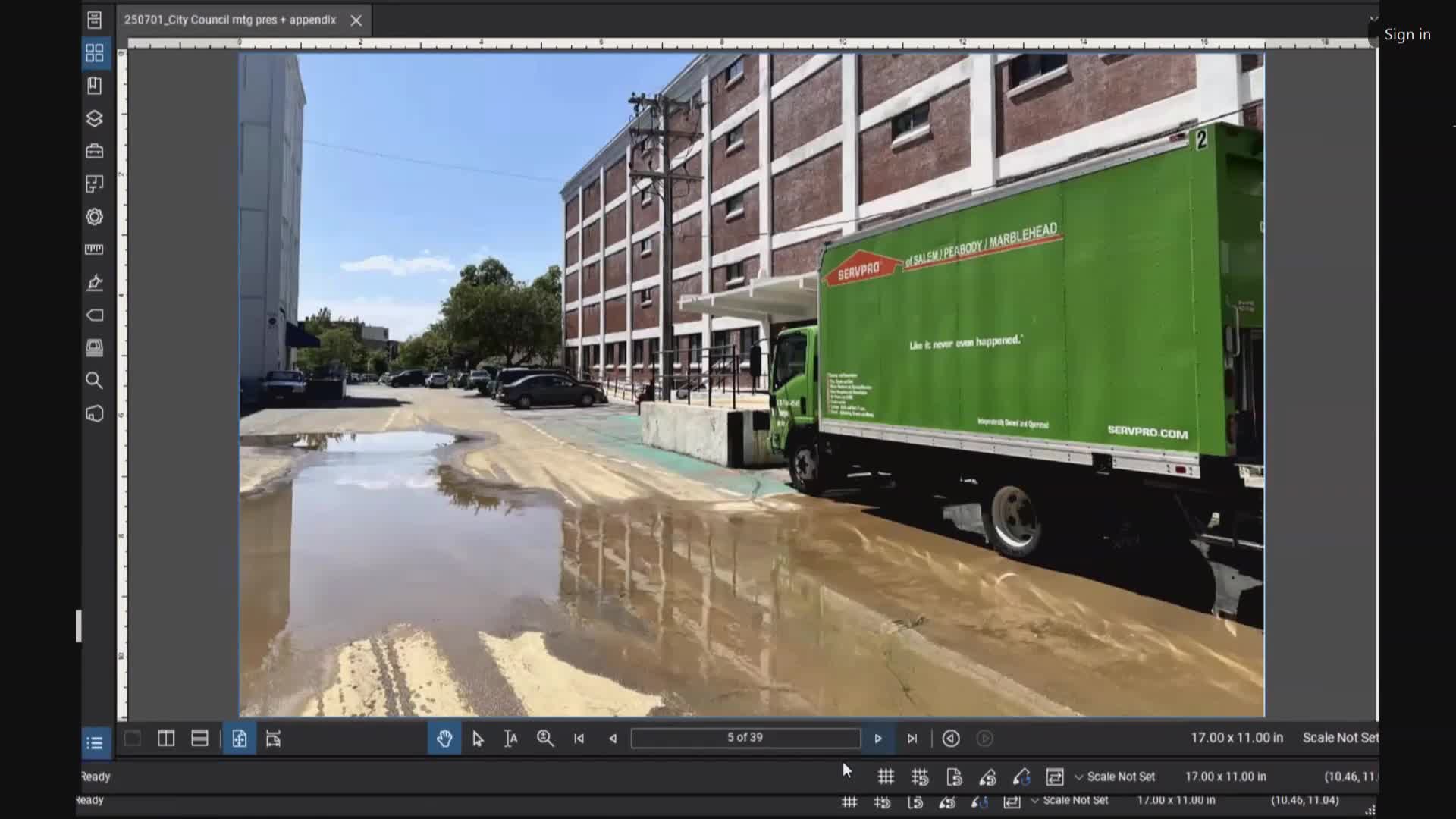This screenshot has height=819, width=1456.
Task: Click the '5 of 39' page field
Action: click(745, 738)
